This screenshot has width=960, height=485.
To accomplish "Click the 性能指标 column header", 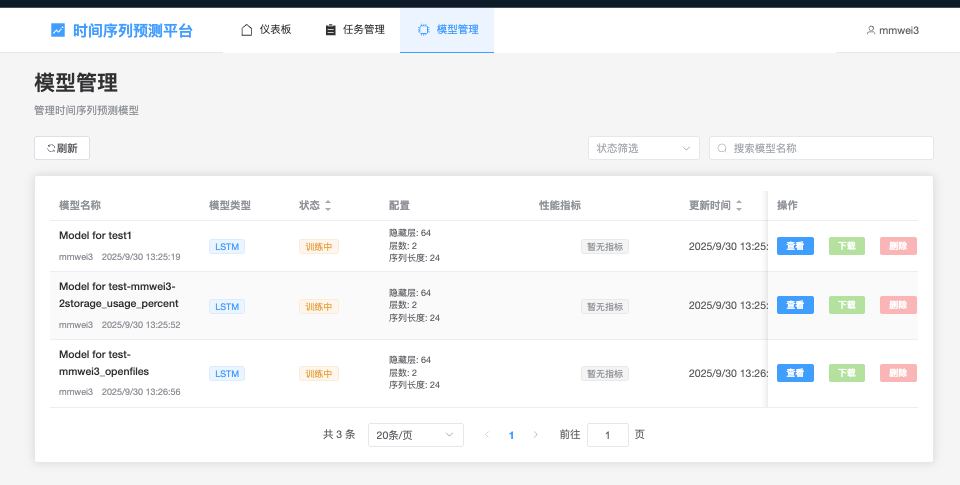I will [560, 206].
